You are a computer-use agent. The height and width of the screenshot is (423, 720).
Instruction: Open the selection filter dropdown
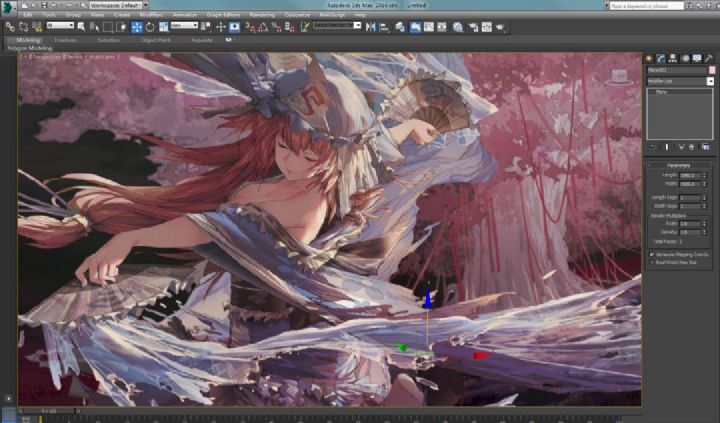pyautogui.click(x=60, y=26)
